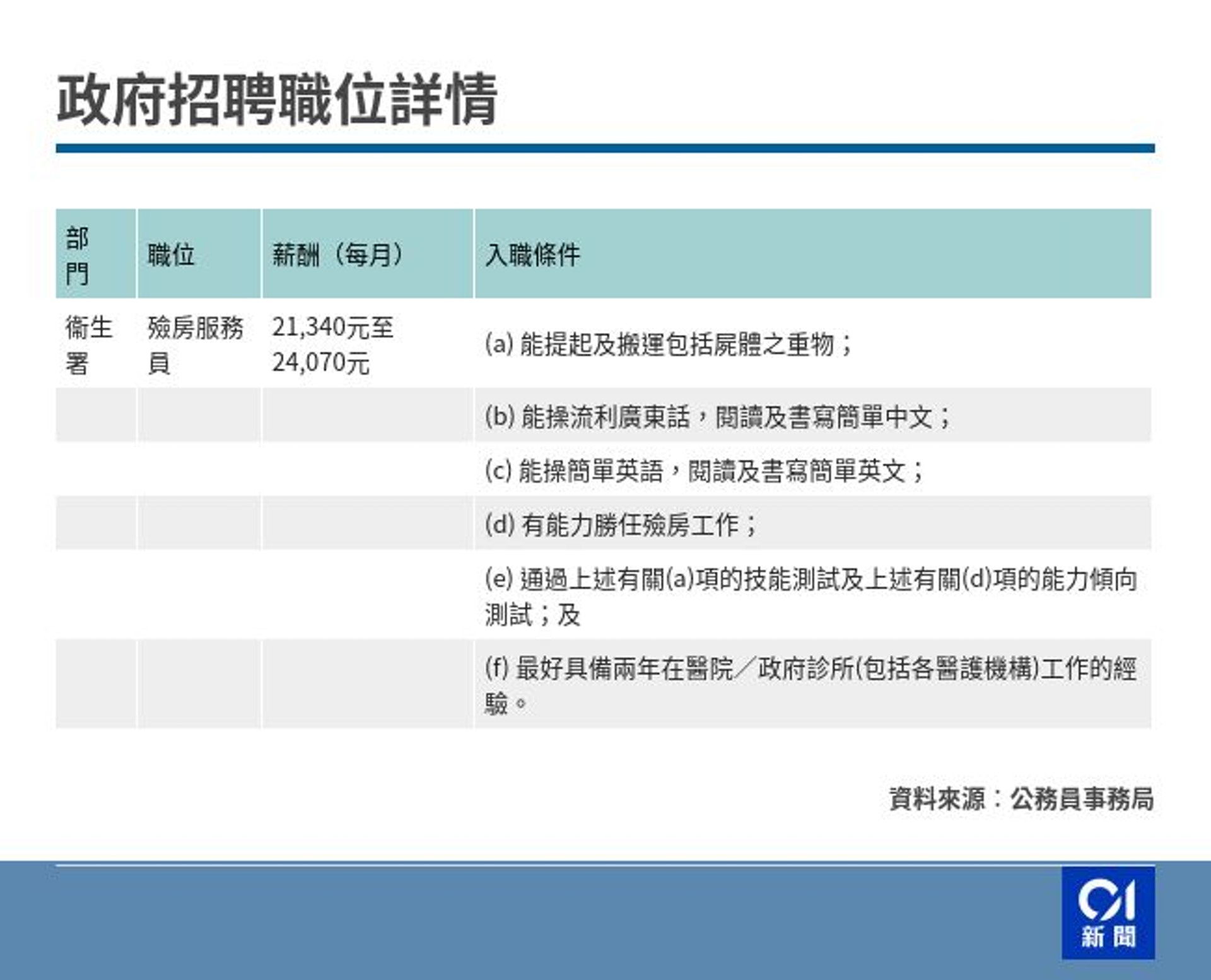Click the 21,340元至24,070元 salary cell
This screenshot has width=1211, height=980.
click(332, 344)
